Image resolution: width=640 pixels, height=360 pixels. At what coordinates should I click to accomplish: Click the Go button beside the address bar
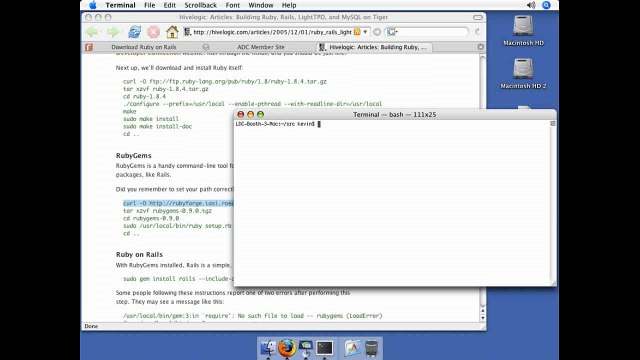[x=377, y=32]
